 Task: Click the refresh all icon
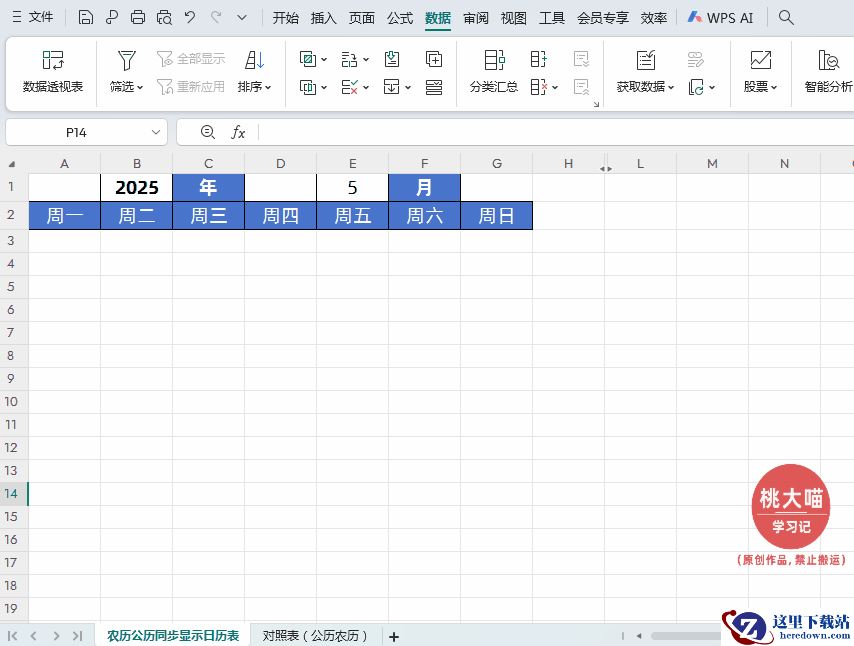[696, 87]
